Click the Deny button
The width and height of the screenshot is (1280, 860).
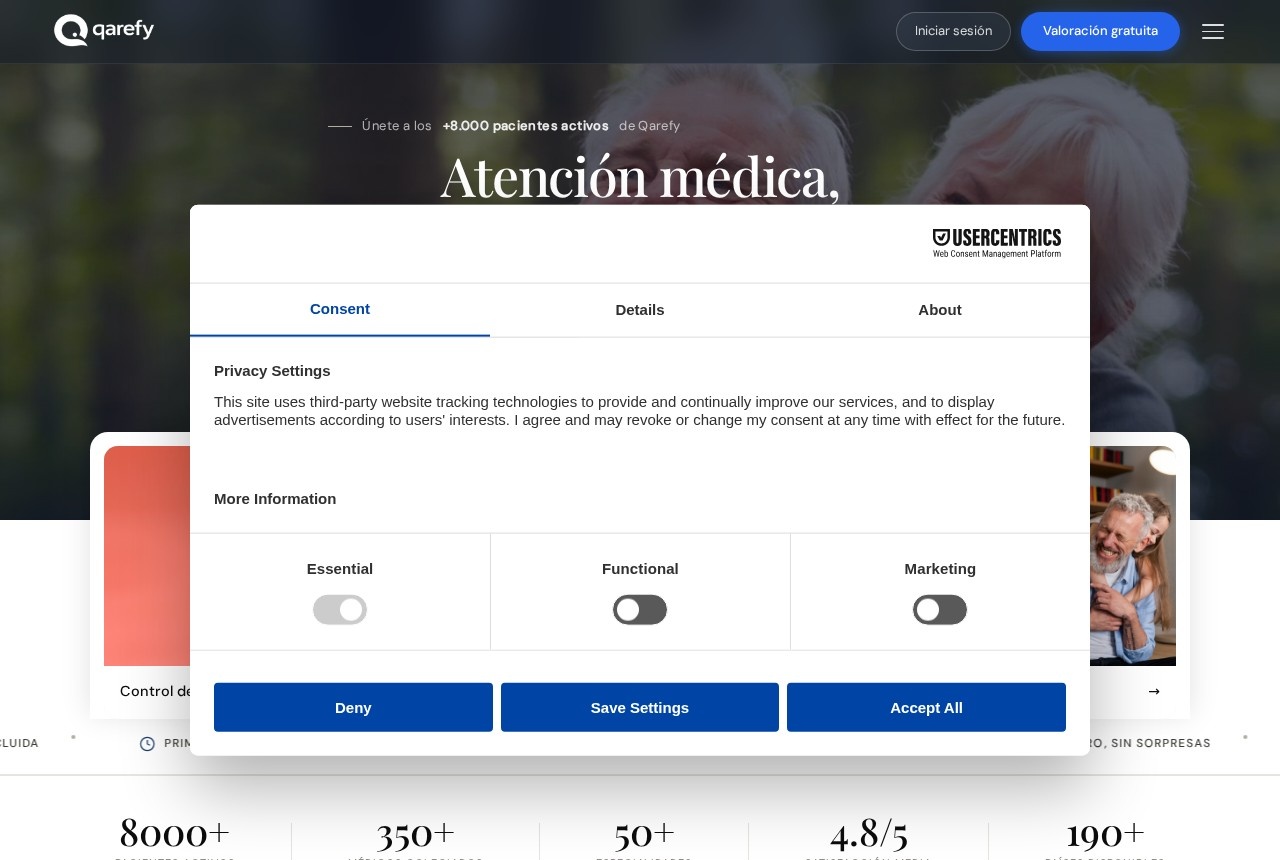[x=353, y=707]
